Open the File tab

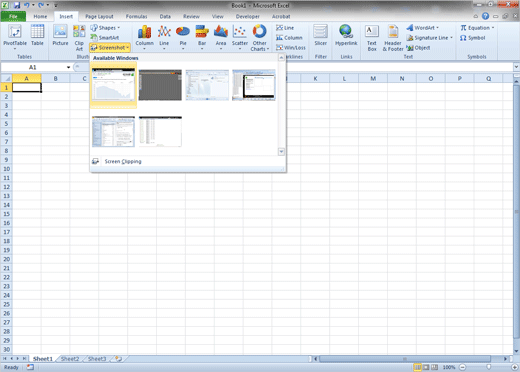(13, 16)
